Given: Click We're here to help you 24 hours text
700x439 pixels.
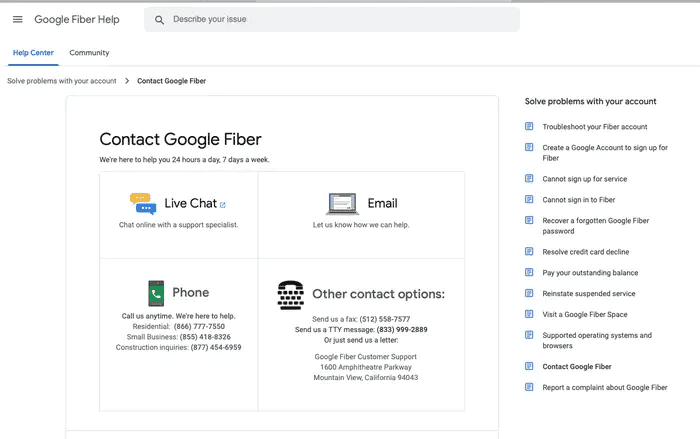Looking at the screenshot, I should coord(184,159).
